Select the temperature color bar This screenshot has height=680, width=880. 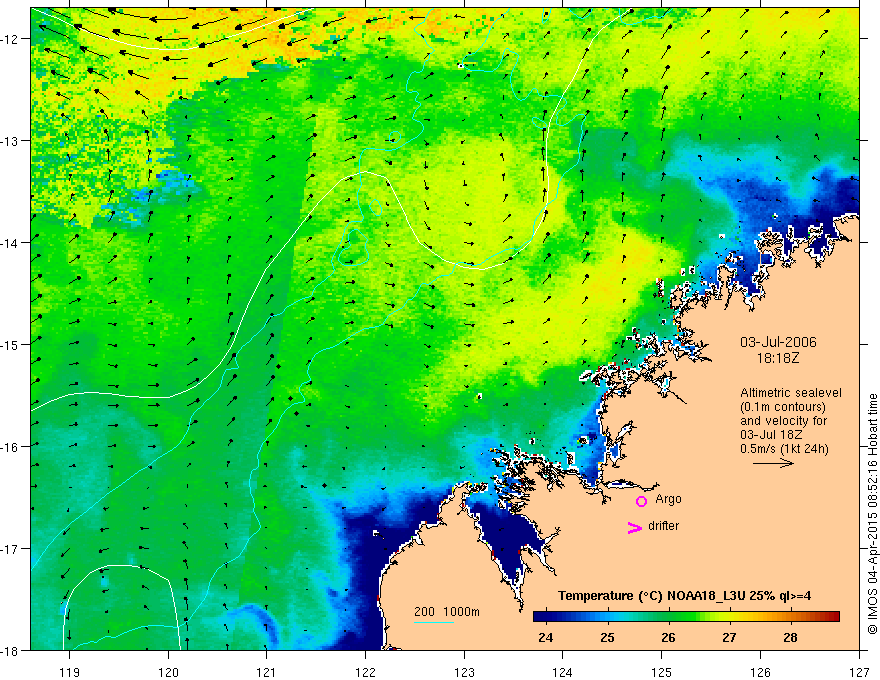686,617
